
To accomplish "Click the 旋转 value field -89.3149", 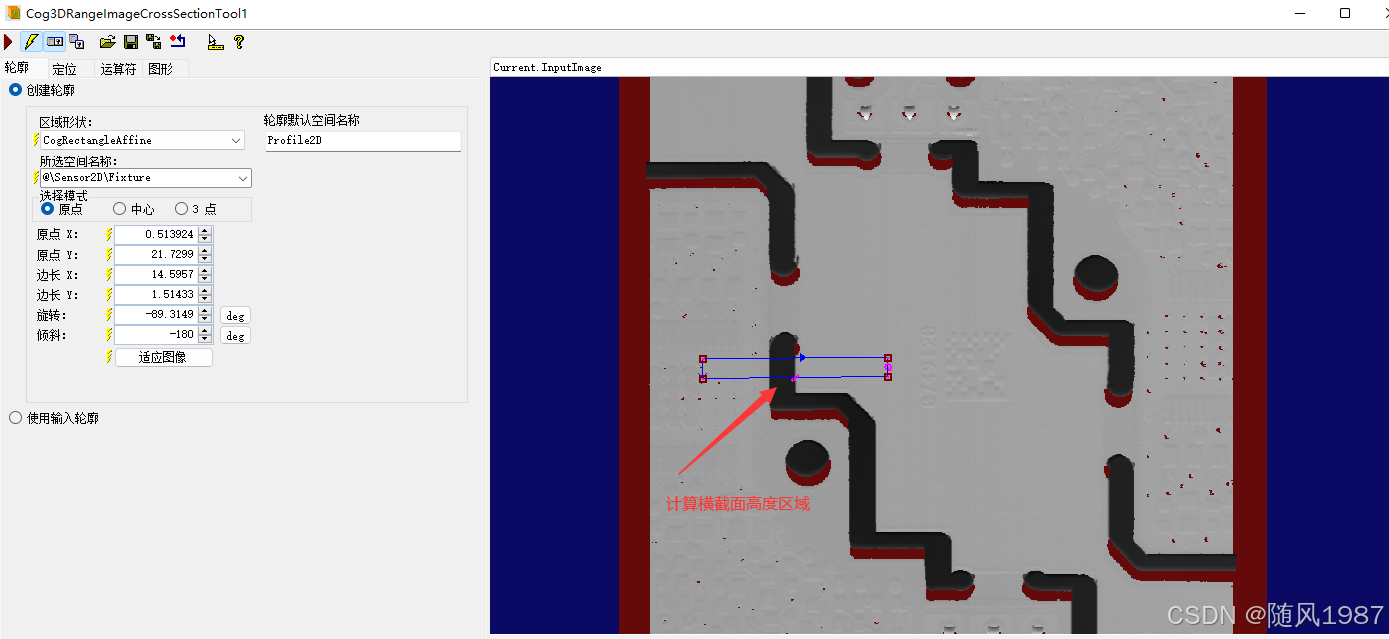I will (156, 315).
